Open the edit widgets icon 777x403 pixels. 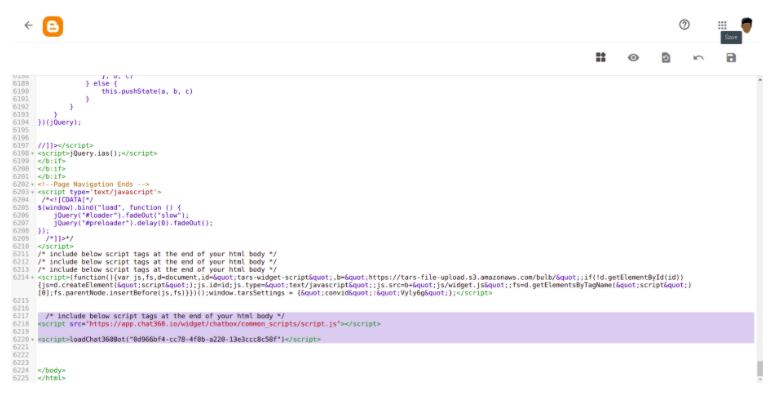click(x=601, y=58)
